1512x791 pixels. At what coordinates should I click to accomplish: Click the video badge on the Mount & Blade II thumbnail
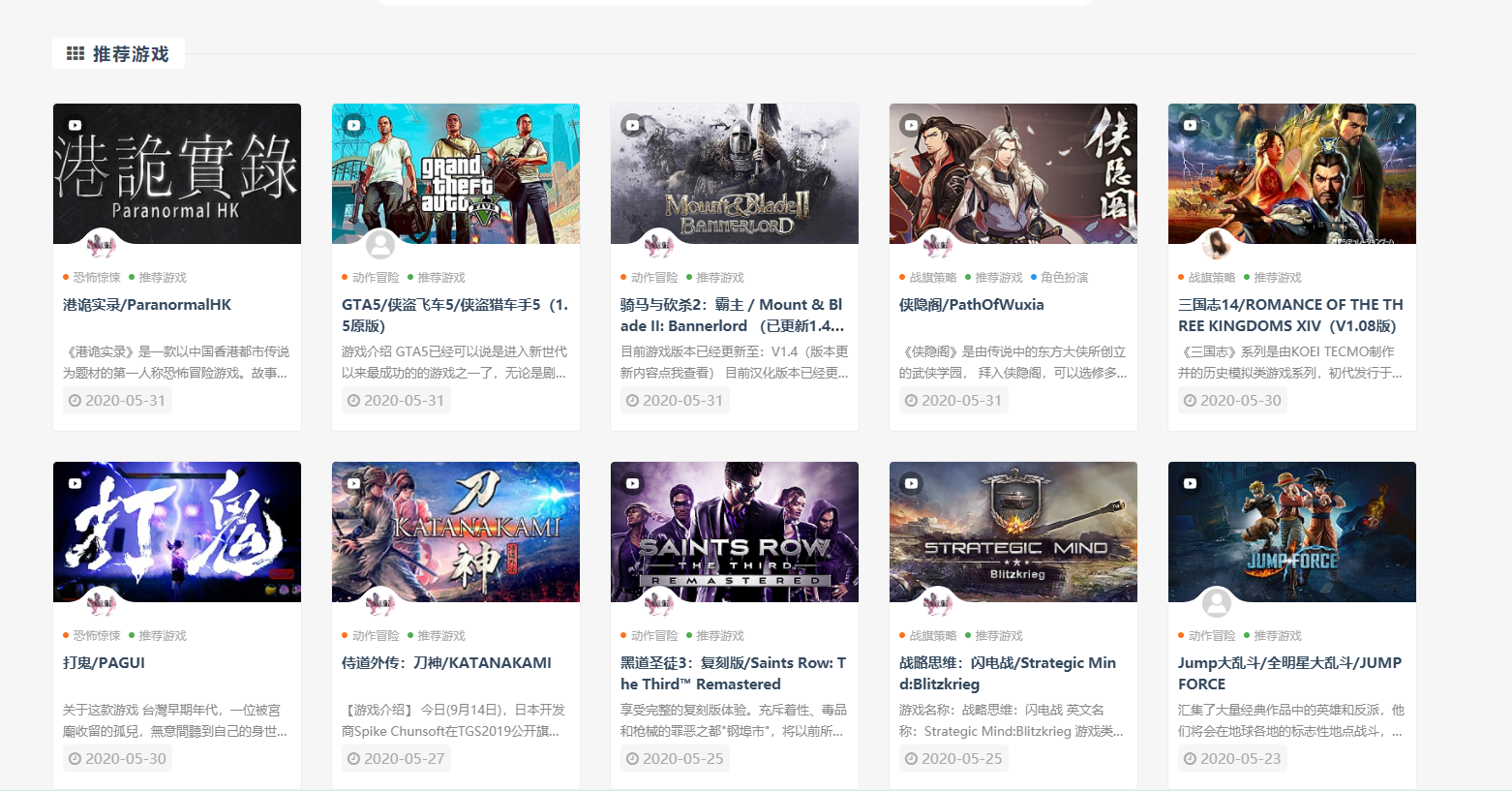[x=633, y=125]
